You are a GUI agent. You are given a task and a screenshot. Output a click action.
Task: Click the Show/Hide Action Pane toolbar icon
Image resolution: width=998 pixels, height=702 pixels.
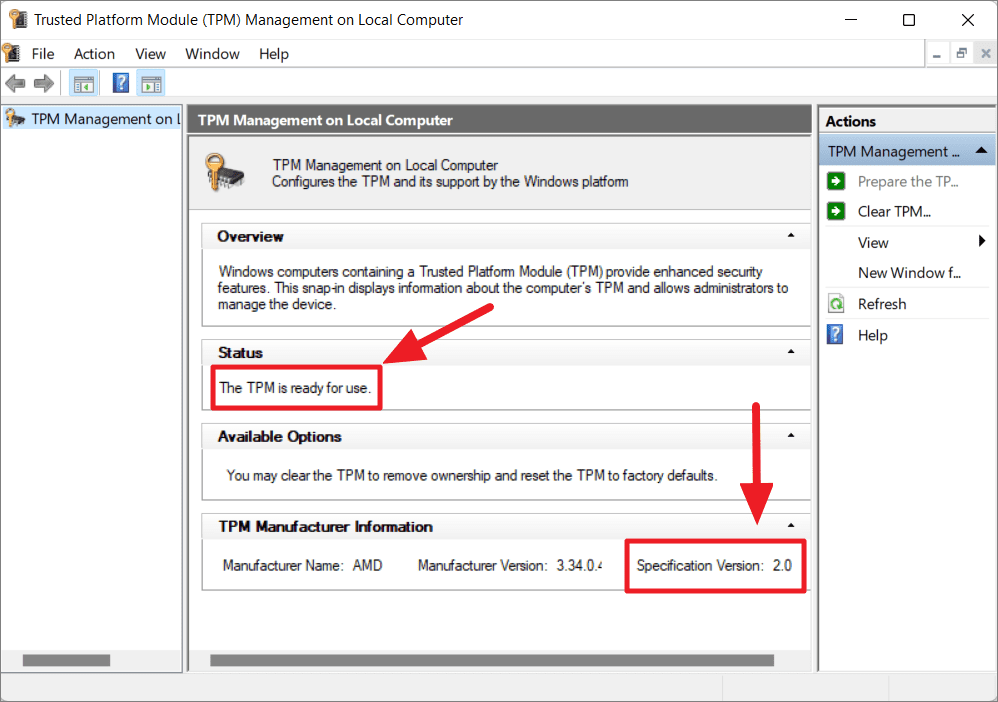click(x=151, y=83)
